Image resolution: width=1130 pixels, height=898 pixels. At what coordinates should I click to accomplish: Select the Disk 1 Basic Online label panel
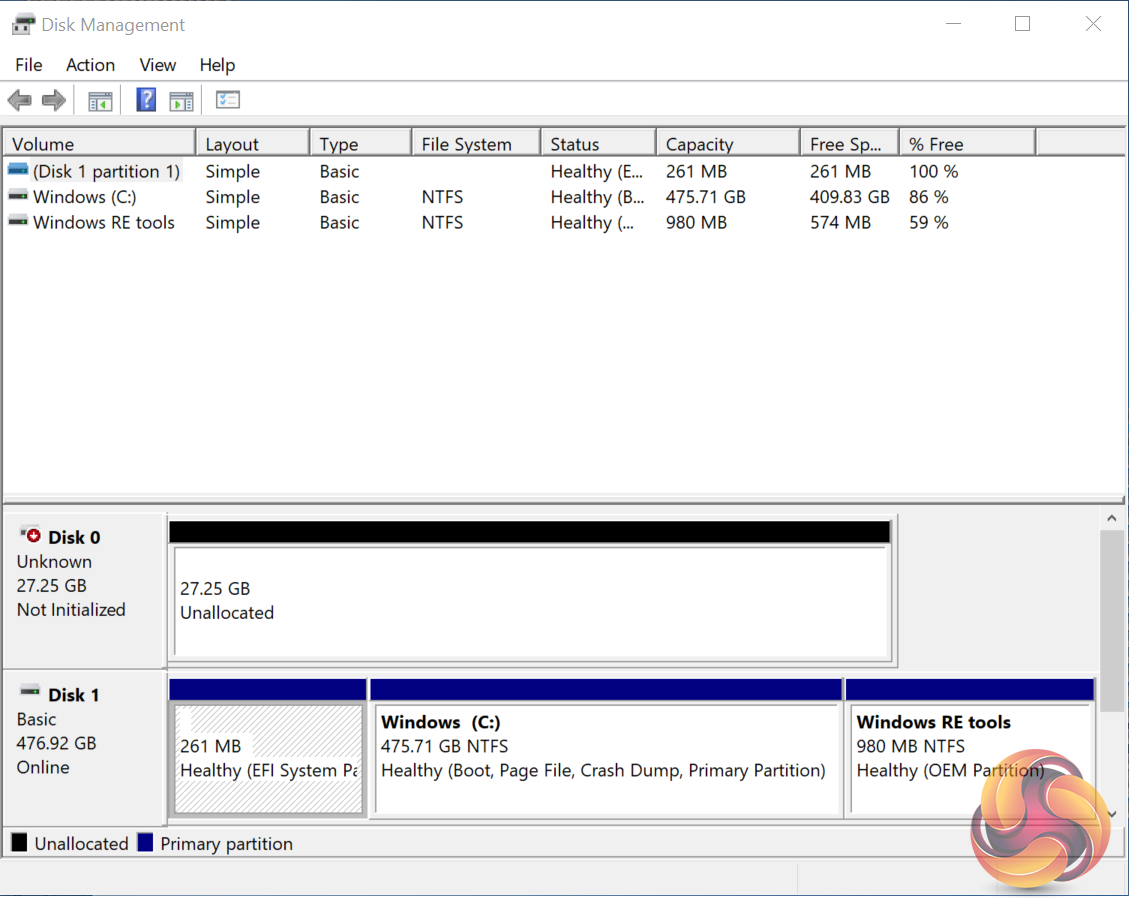[x=85, y=747]
